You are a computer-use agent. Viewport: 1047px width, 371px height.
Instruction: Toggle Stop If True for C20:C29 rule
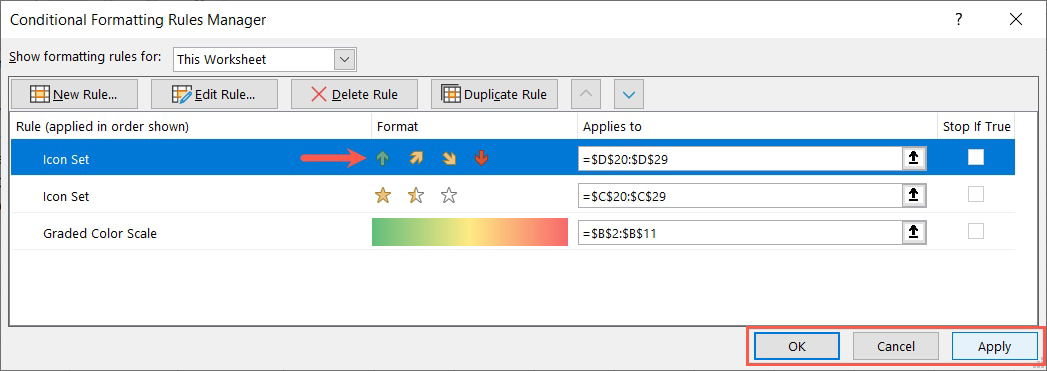(x=976, y=194)
